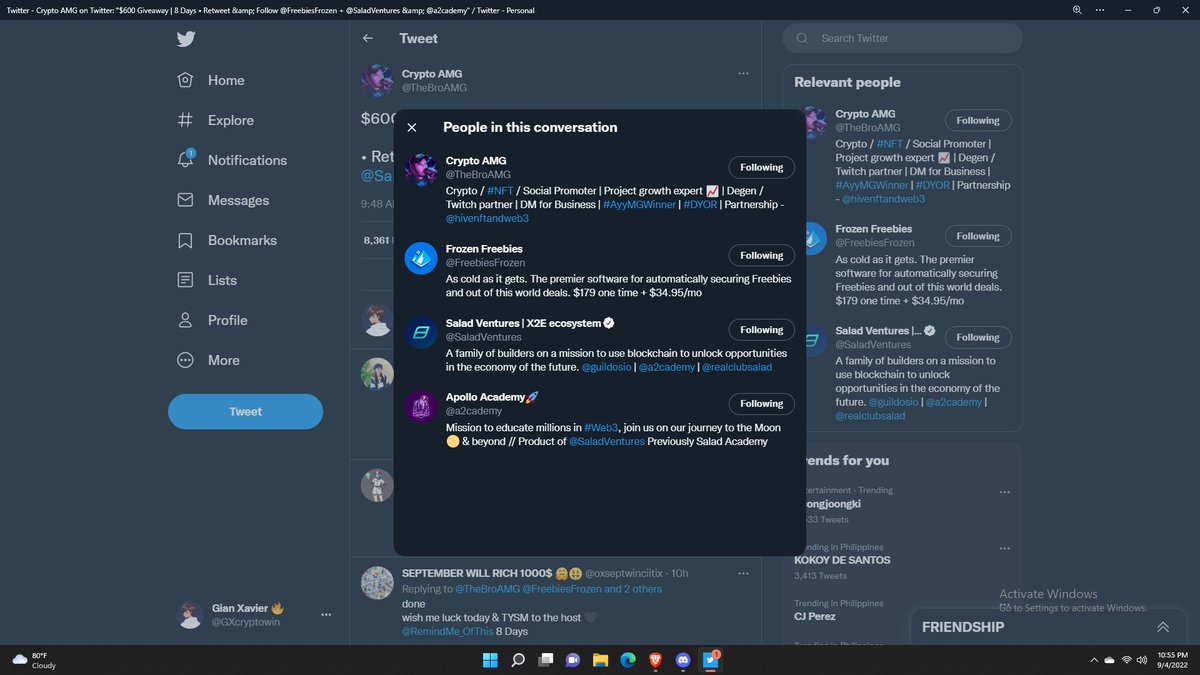
Task: Open the title bar three-dot menu
Action: coord(1101,10)
